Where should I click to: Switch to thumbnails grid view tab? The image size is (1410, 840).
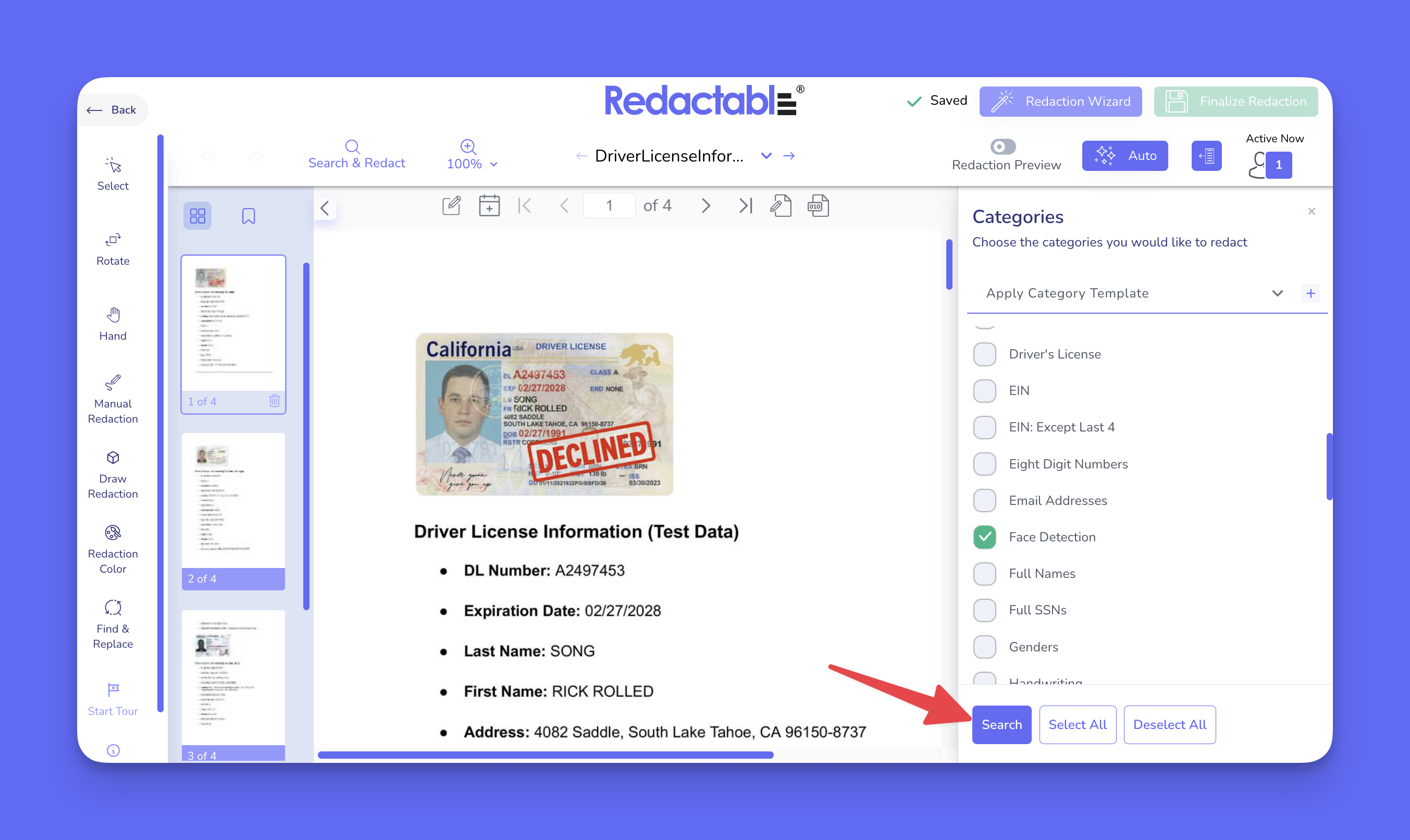[197, 216]
